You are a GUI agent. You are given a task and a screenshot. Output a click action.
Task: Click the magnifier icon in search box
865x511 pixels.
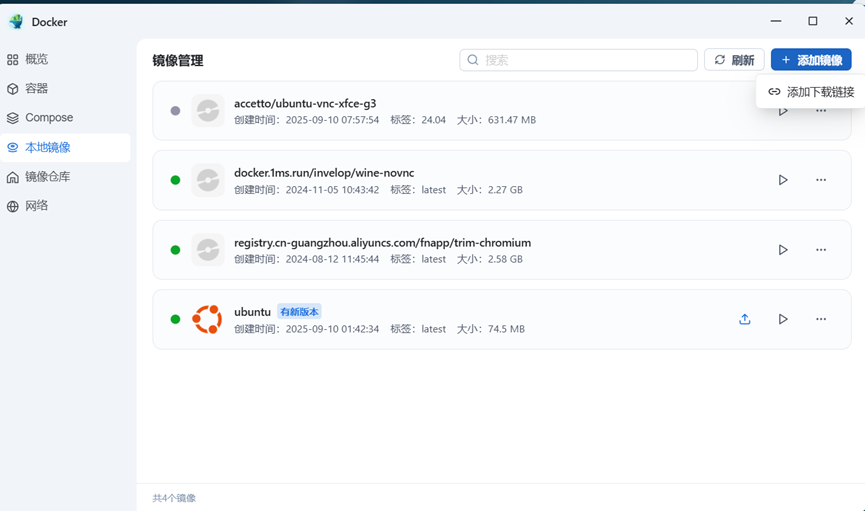tap(473, 60)
